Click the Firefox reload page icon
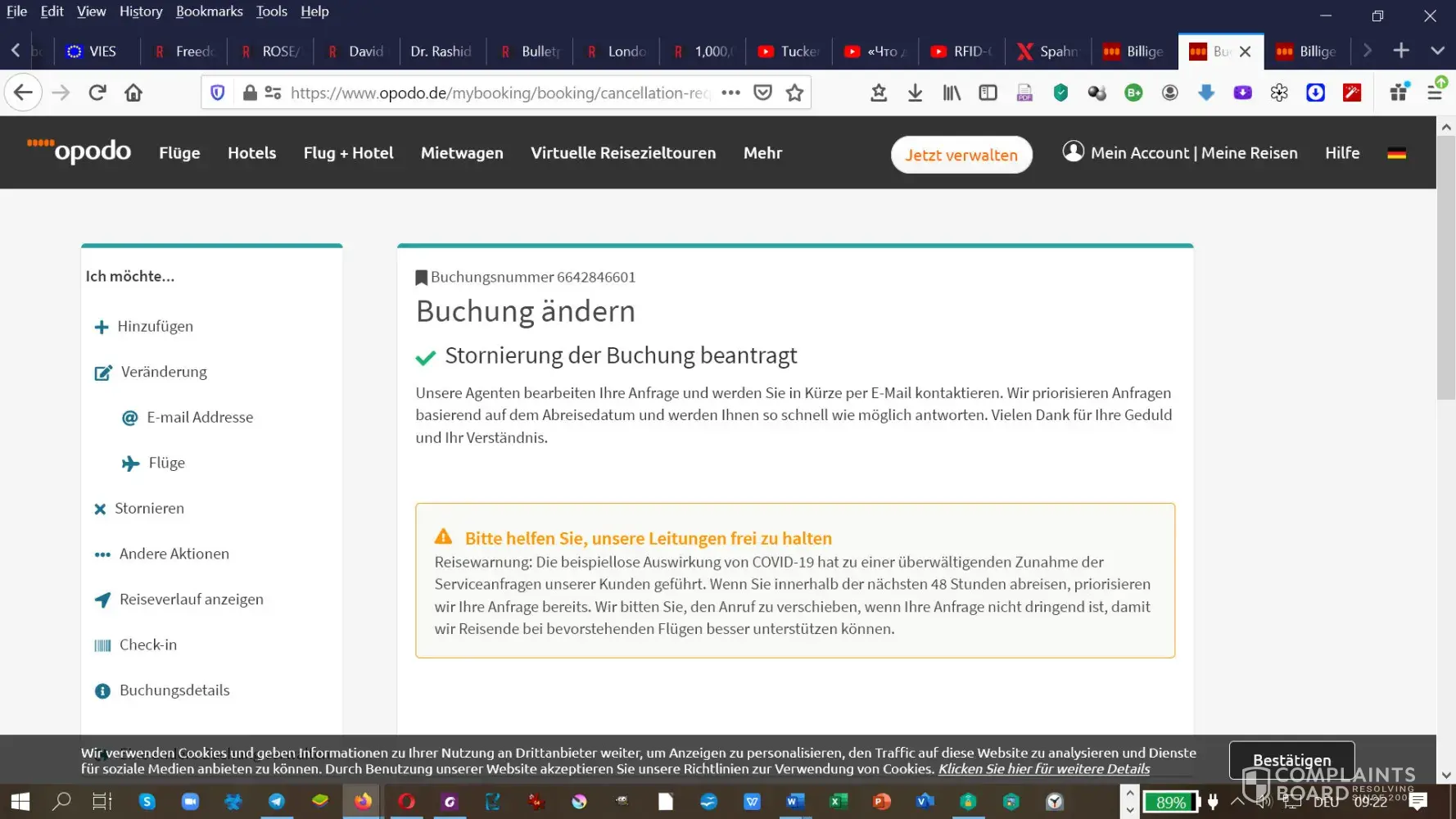Screen dimensions: 1456x819 [x=97, y=93]
